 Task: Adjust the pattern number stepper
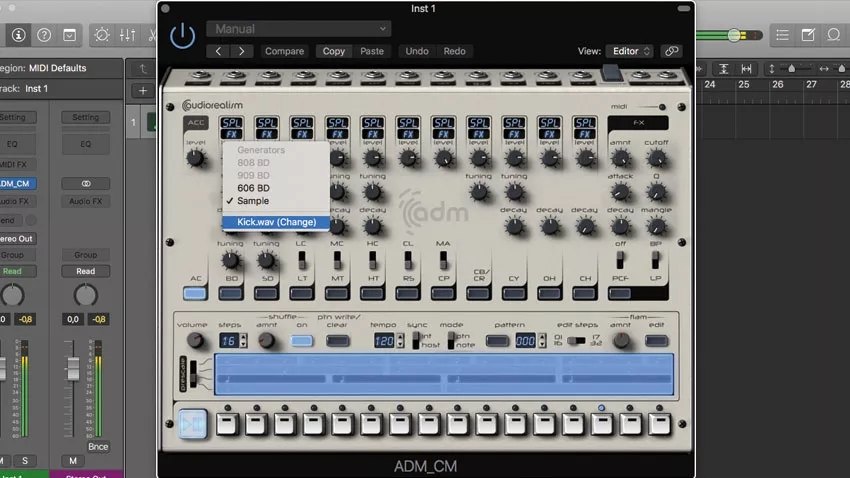pos(541,341)
